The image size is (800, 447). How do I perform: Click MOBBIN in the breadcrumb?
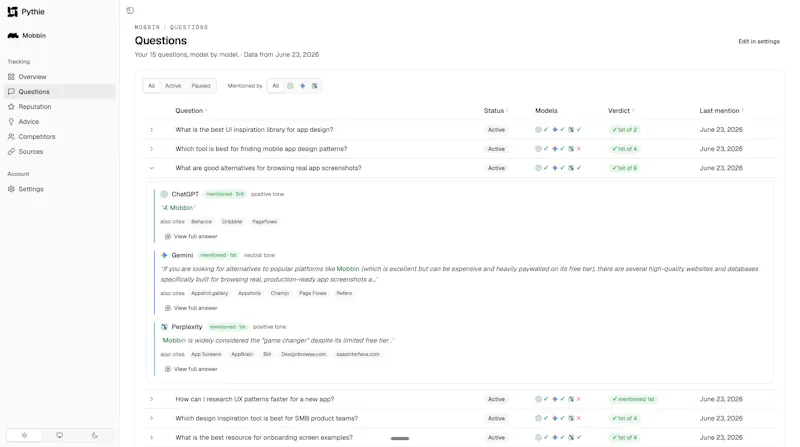click(147, 27)
